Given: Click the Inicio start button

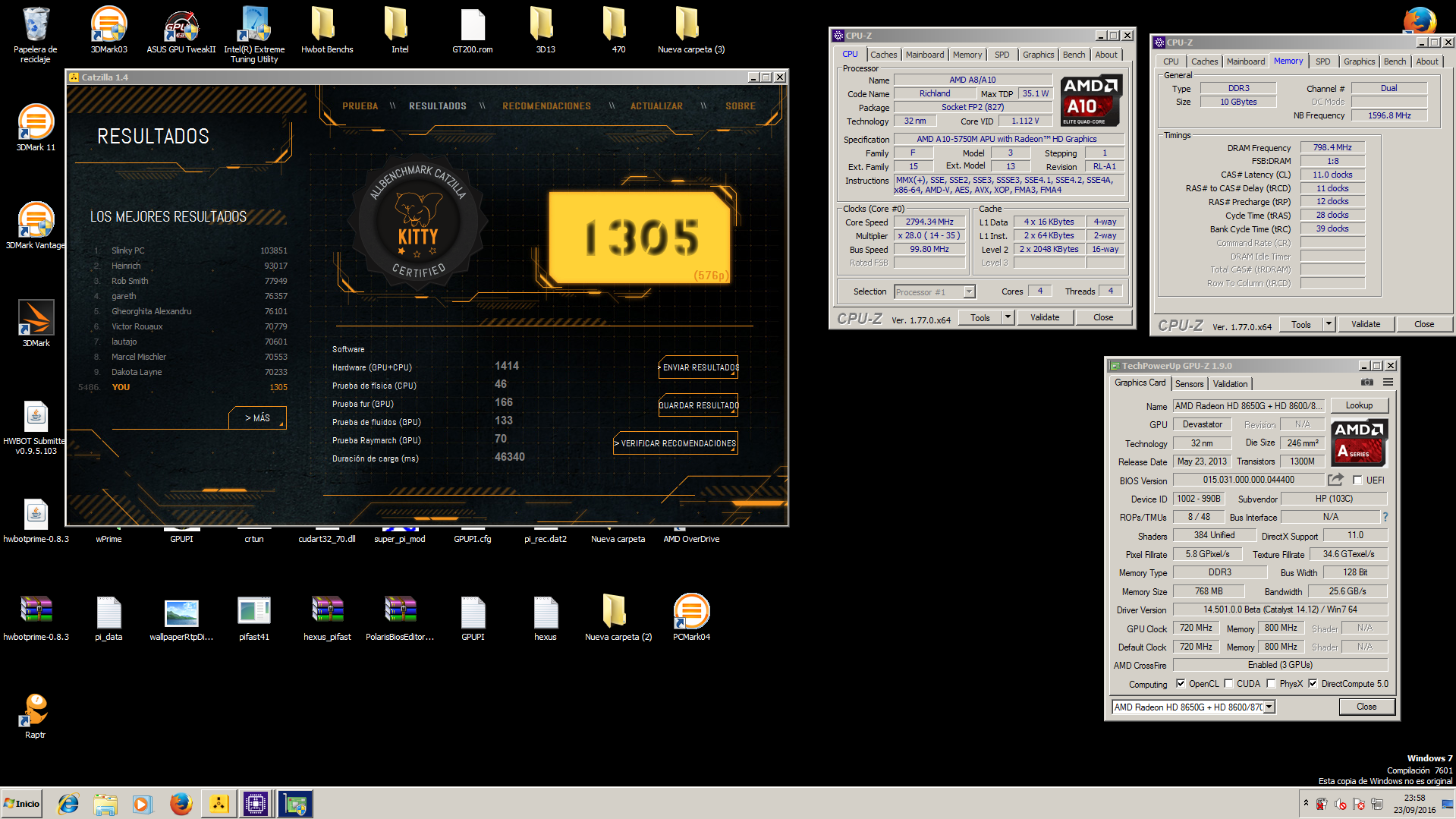Looking at the screenshot, I should point(21,804).
